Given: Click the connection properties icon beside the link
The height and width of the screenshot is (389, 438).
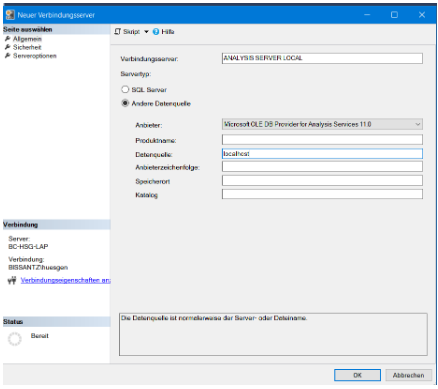Looking at the screenshot, I should (12, 281).
